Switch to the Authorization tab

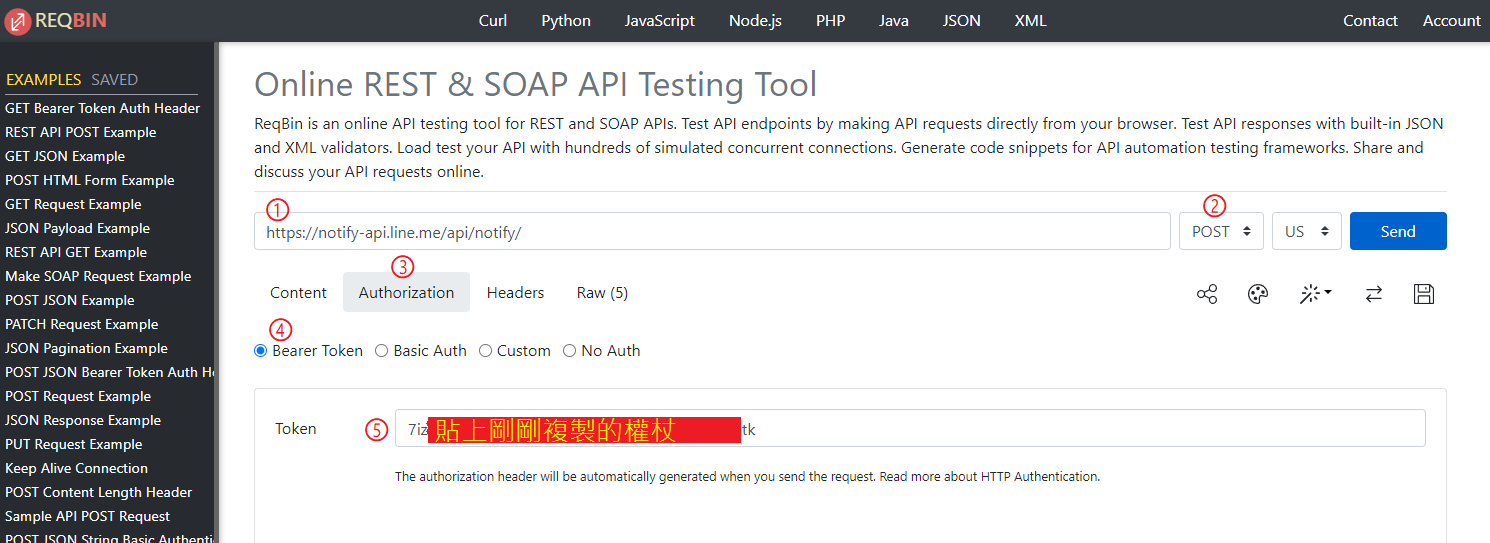tap(406, 292)
